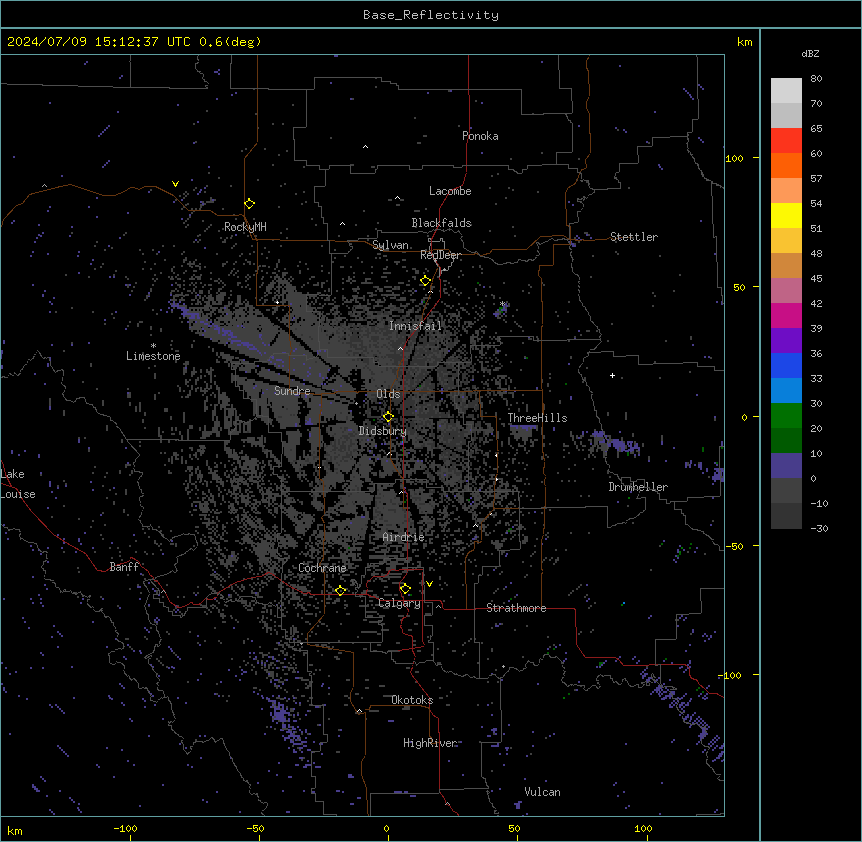This screenshot has height=842, width=862.
Task: Select the Stettler city label
Action: click(x=634, y=237)
